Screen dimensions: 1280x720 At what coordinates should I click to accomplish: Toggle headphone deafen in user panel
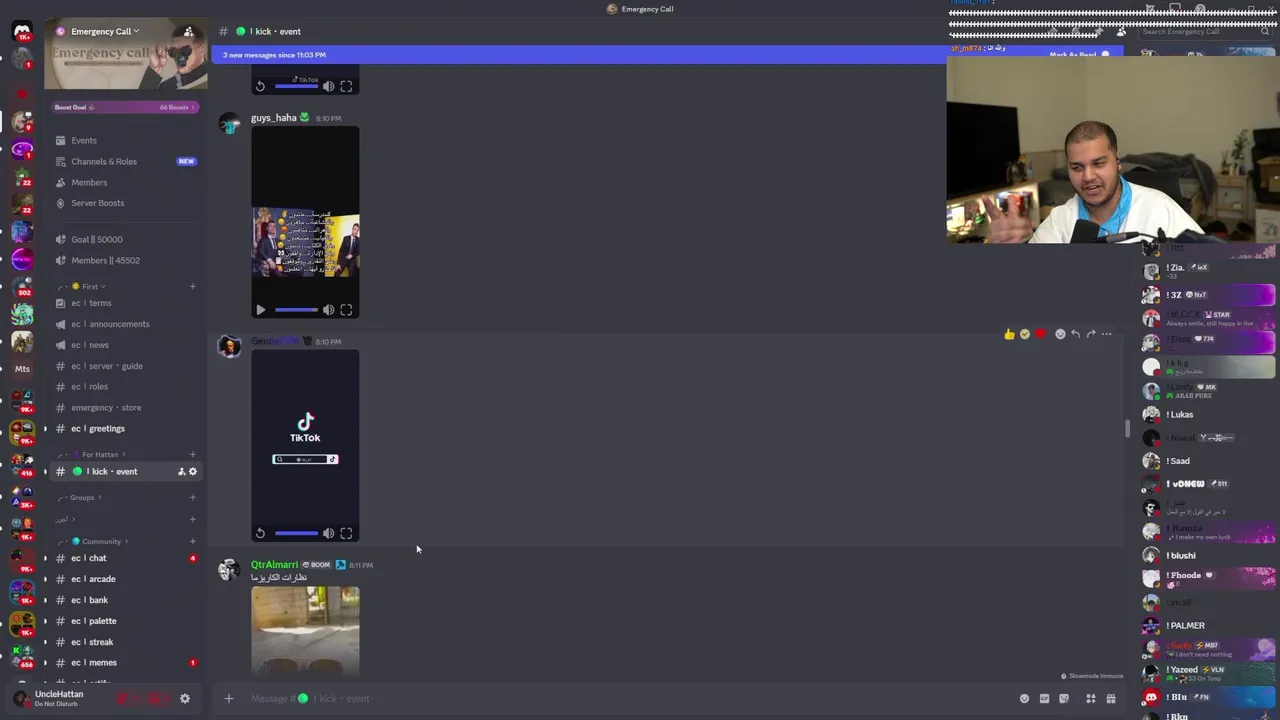tap(155, 698)
